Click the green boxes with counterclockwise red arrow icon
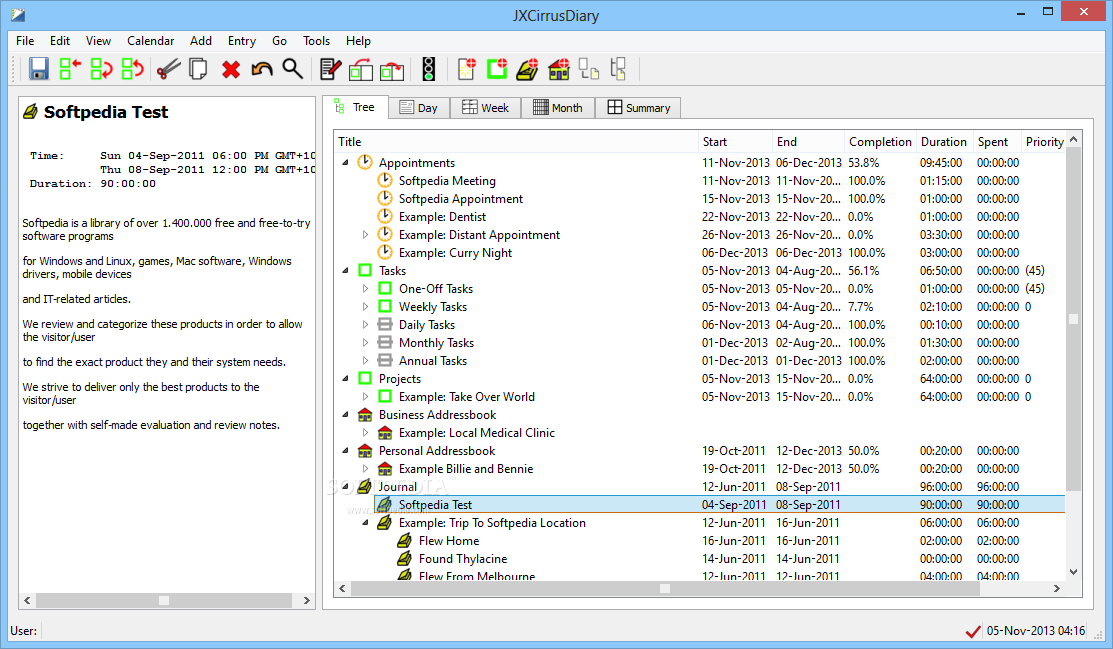The width and height of the screenshot is (1113, 649). click(x=132, y=69)
